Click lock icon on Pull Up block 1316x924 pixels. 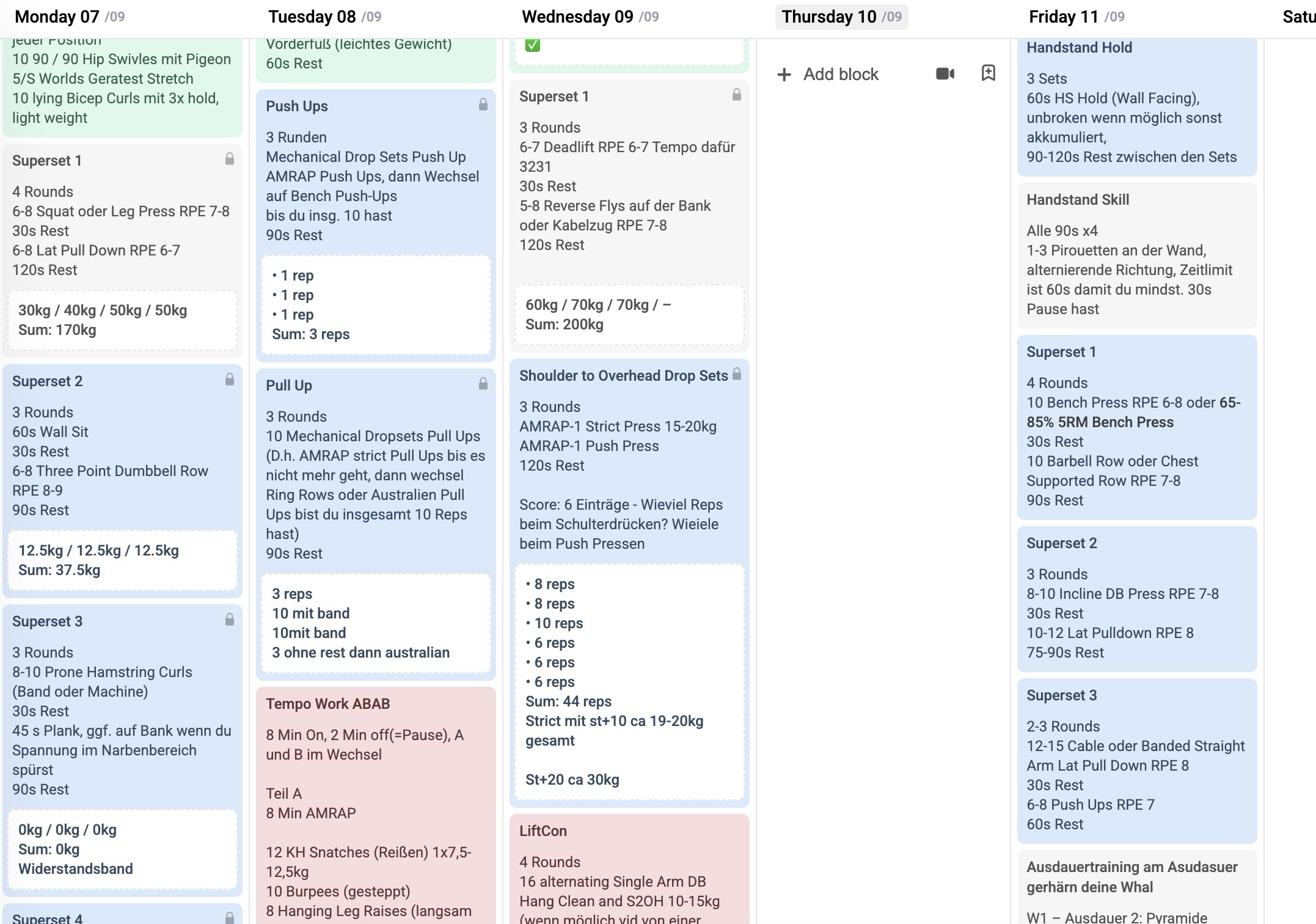coord(483,384)
